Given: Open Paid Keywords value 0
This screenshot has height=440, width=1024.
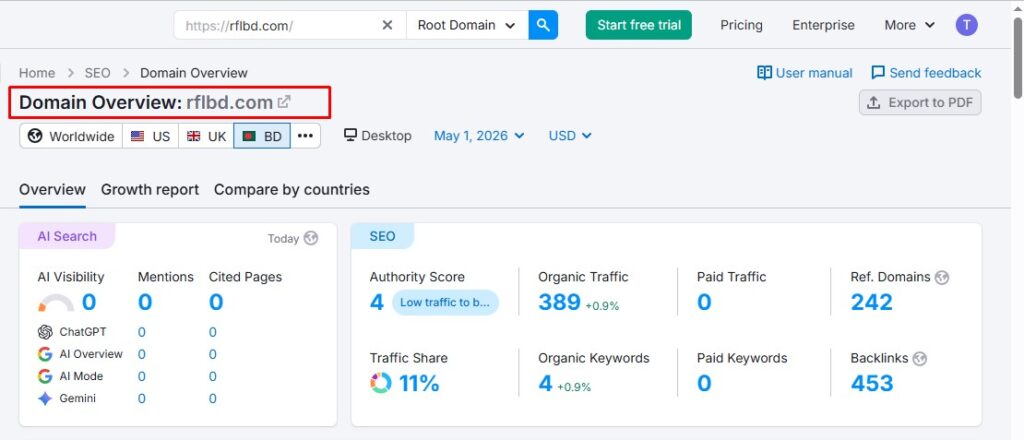Looking at the screenshot, I should coord(704,383).
